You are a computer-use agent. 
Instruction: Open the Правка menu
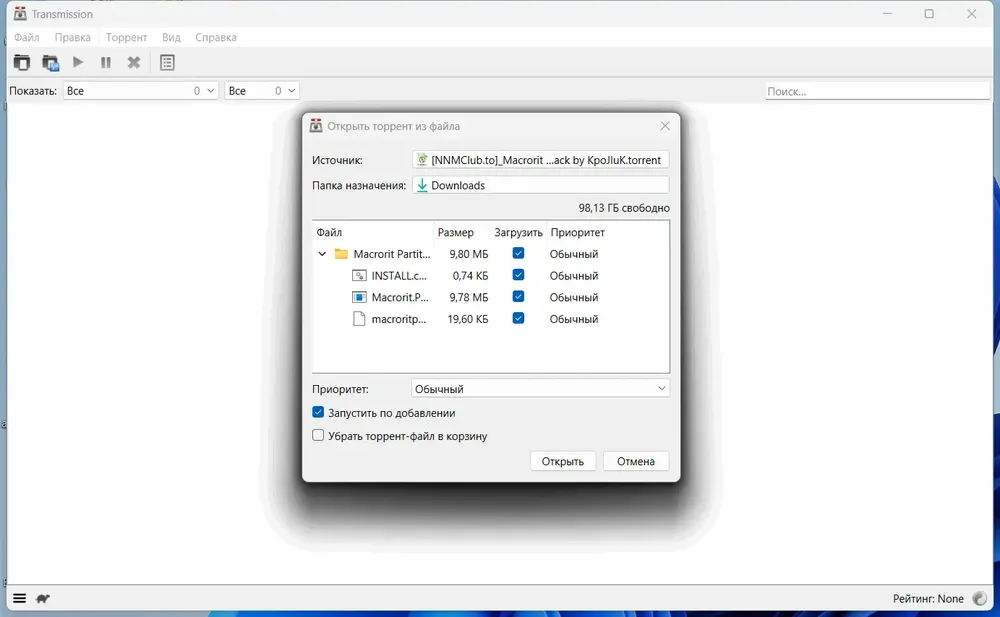(73, 37)
